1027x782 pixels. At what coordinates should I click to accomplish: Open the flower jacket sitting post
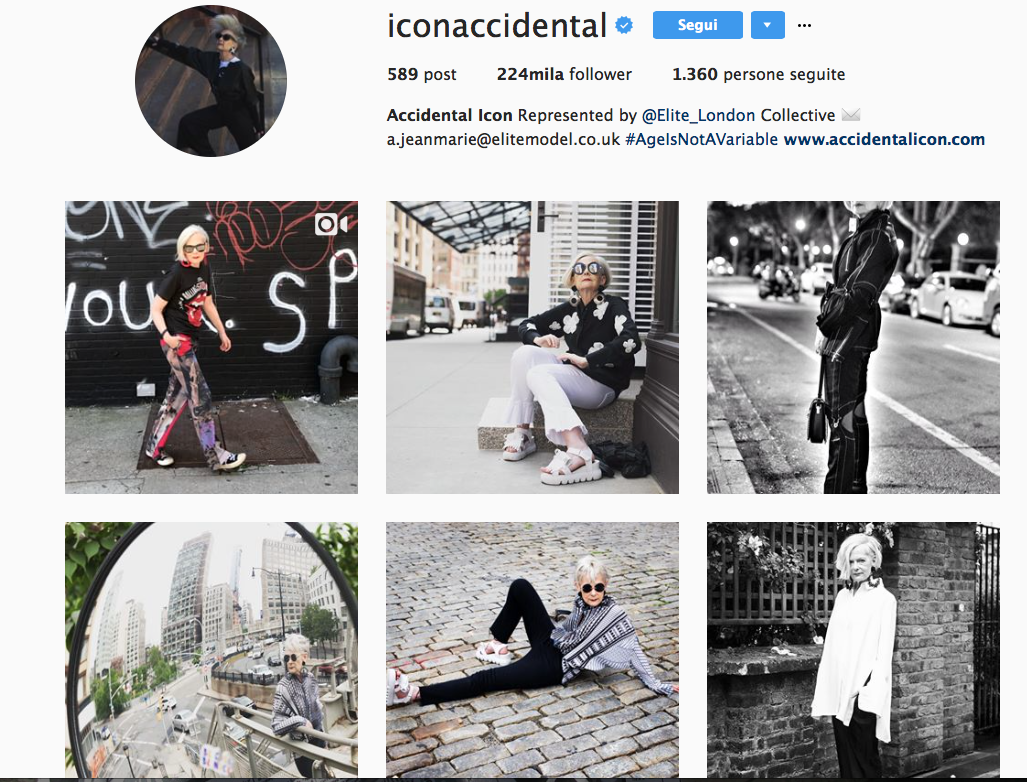click(532, 347)
